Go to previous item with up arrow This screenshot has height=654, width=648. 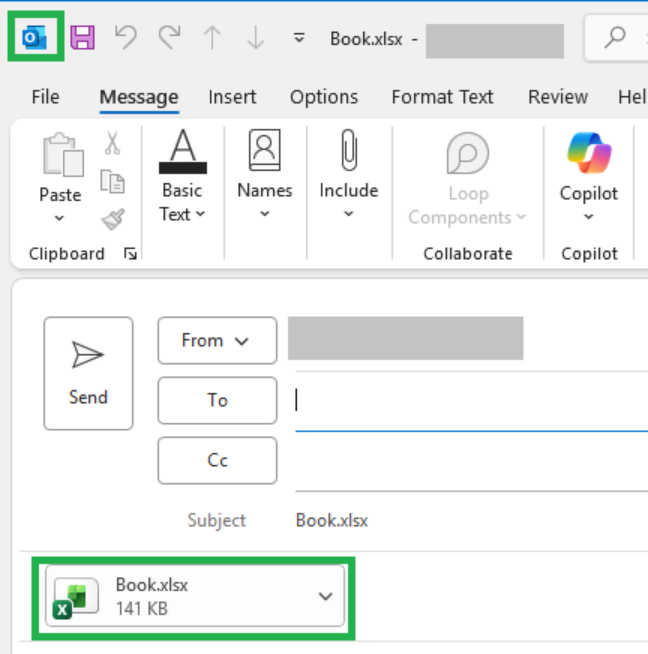click(x=212, y=38)
